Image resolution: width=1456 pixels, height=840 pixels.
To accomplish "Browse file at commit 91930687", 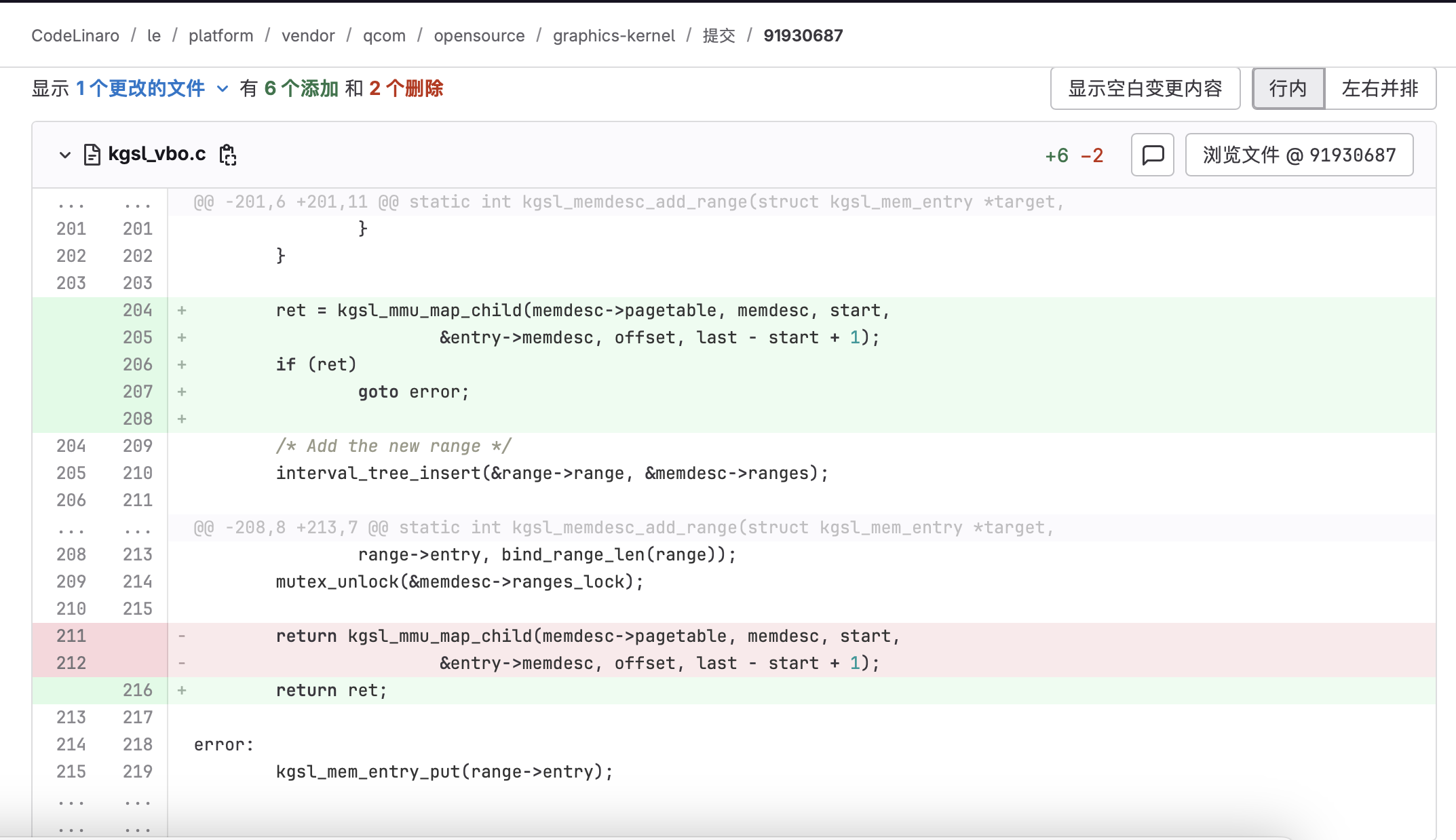I will coord(1299,155).
